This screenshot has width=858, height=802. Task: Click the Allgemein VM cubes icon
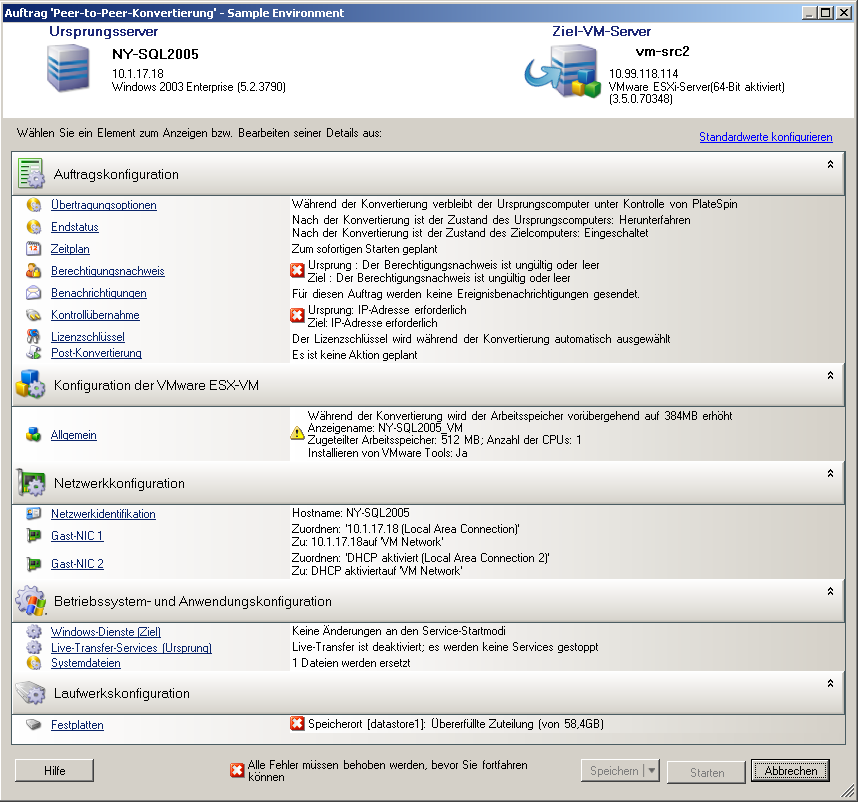pos(33,435)
